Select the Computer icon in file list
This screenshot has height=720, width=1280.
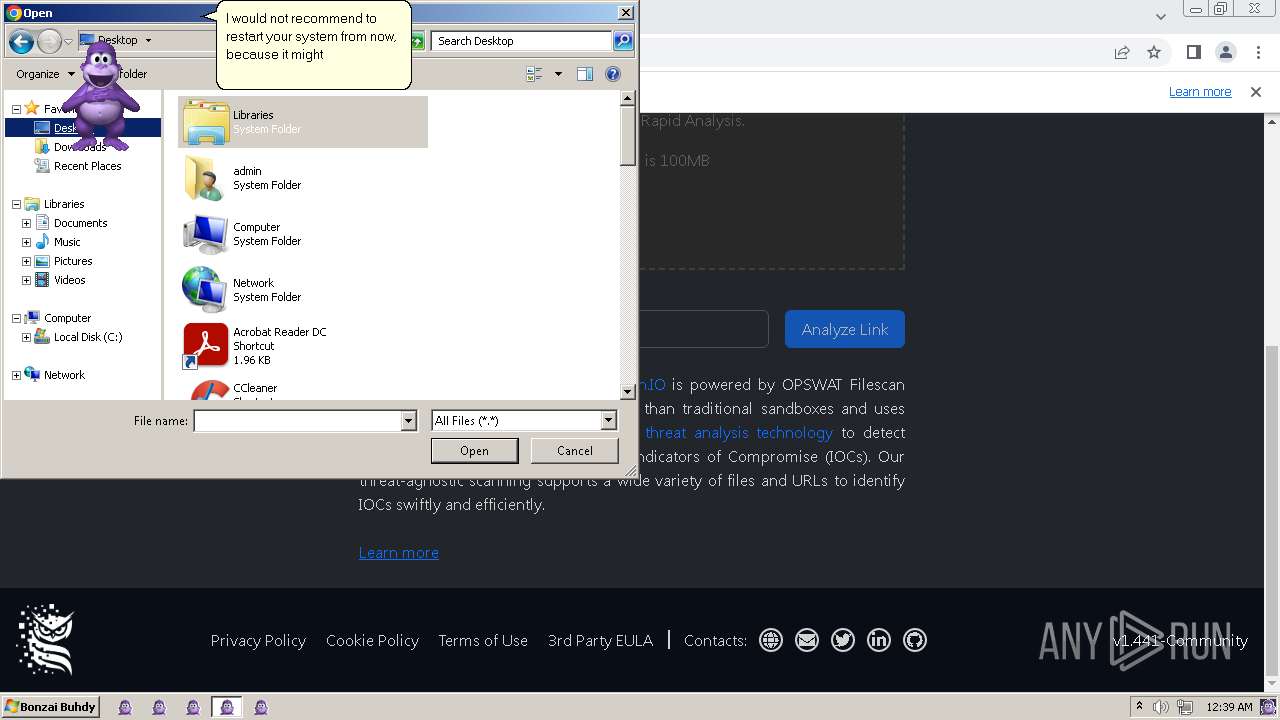point(206,234)
